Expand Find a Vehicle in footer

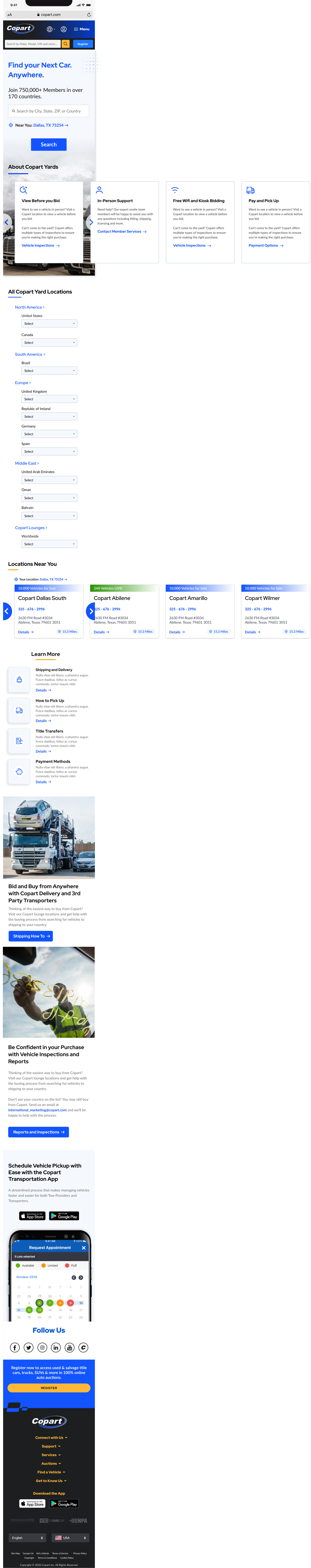[51, 1472]
